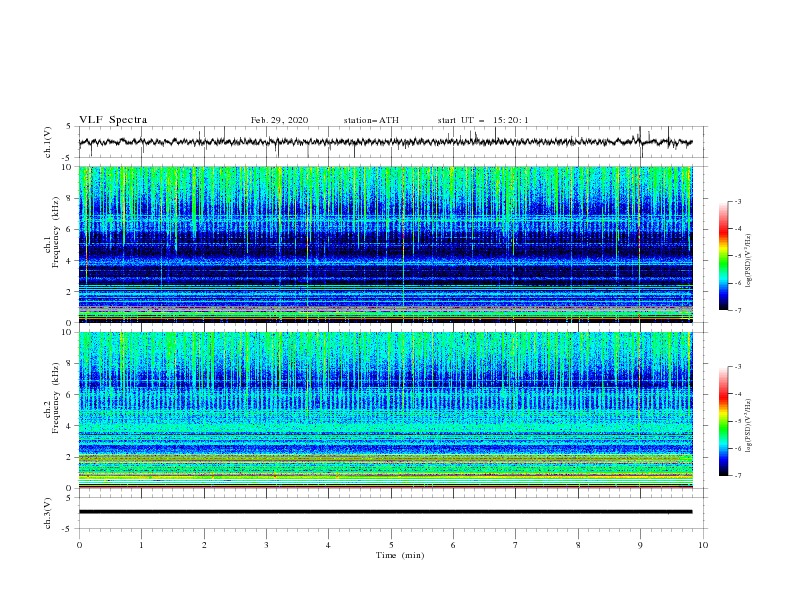
Task: Click the time axis tick label "3"
Action: pos(266,545)
